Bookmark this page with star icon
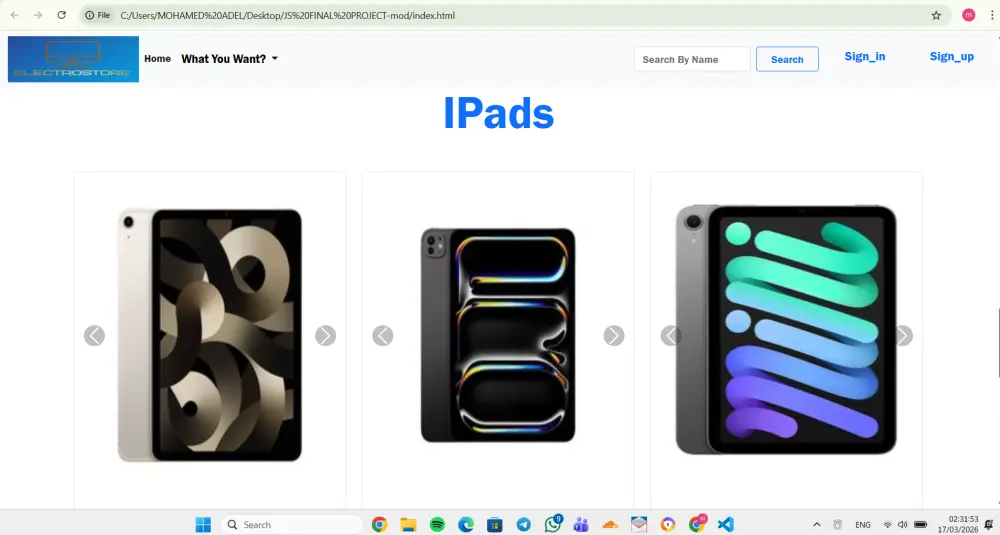1000x535 pixels. (936, 15)
